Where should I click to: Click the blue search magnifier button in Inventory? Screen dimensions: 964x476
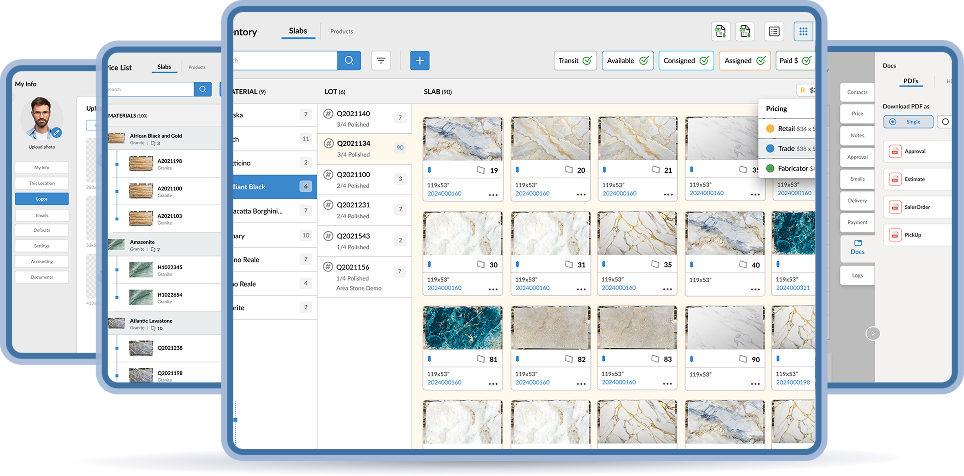(x=348, y=60)
